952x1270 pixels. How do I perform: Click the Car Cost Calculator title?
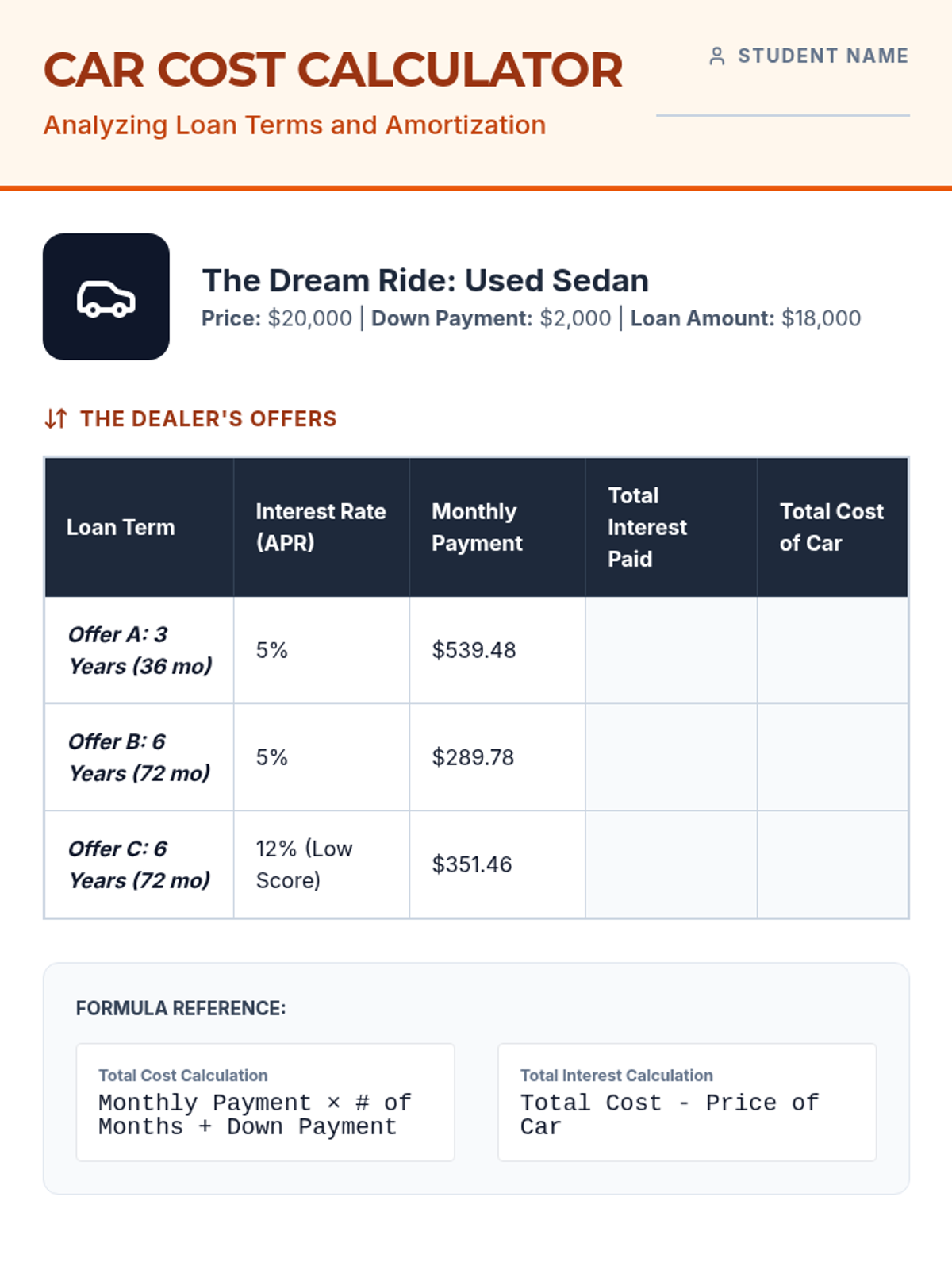333,70
